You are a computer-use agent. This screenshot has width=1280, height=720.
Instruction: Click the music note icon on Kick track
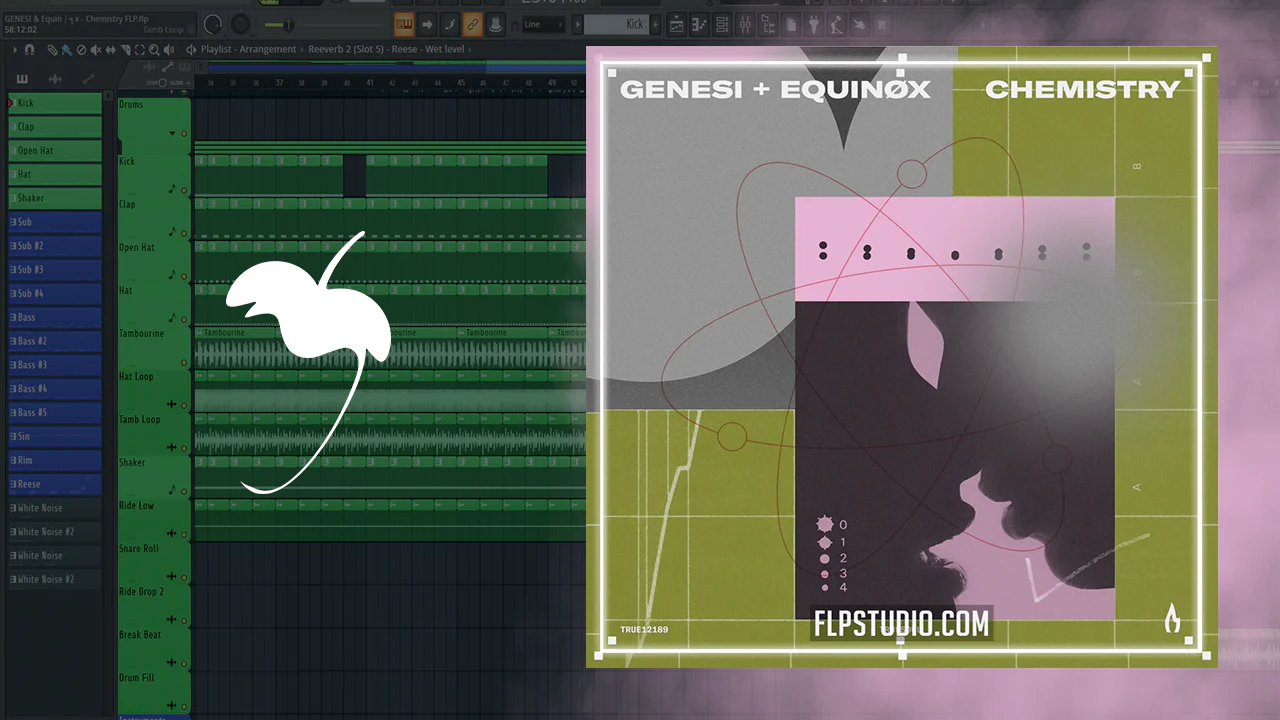pyautogui.click(x=172, y=188)
